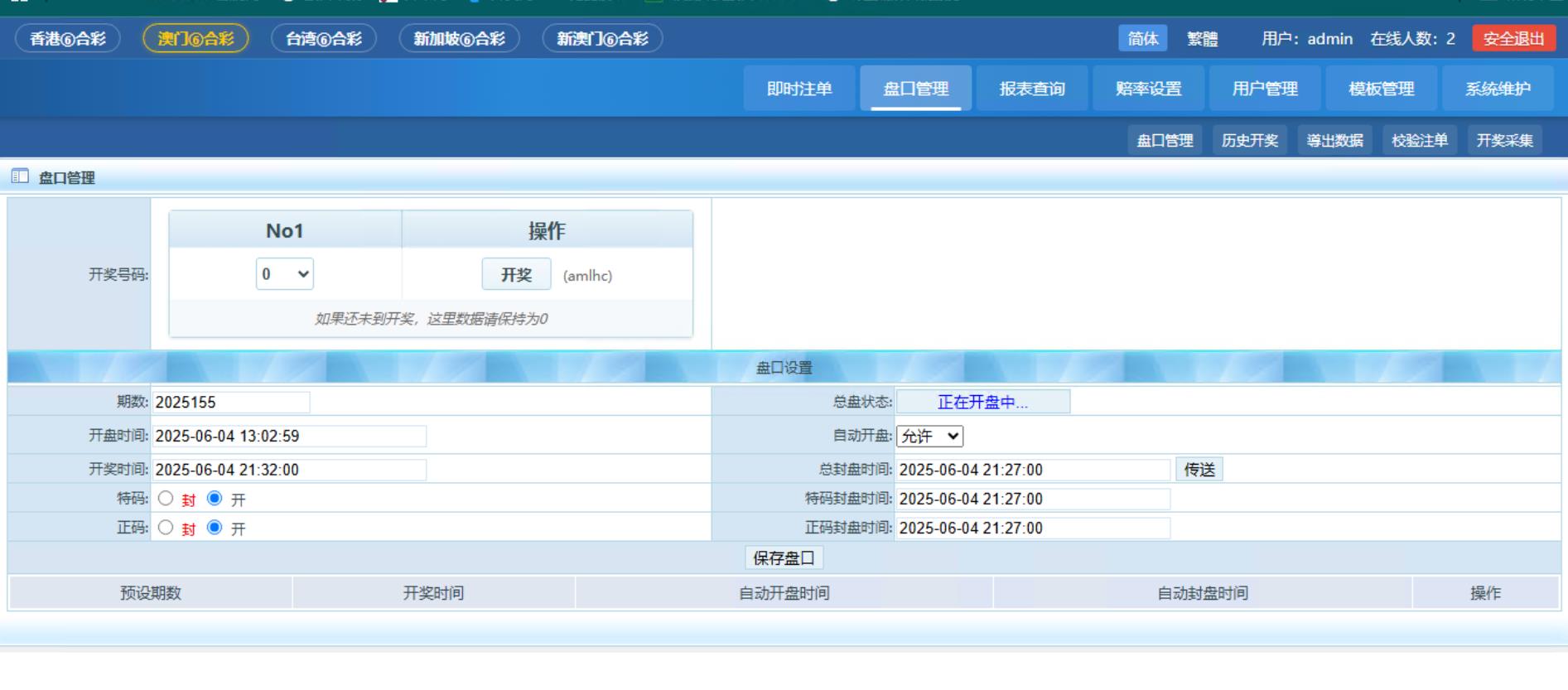Click the 盘口管理 panel header icon
This screenshot has height=690, width=1568.
[x=20, y=176]
